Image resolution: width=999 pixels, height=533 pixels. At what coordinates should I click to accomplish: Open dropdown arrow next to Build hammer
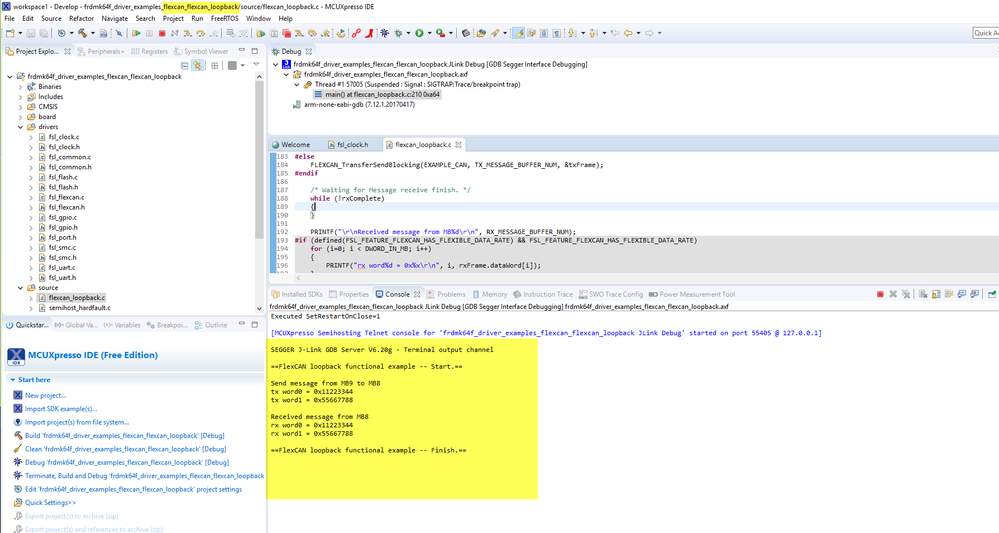coord(92,33)
